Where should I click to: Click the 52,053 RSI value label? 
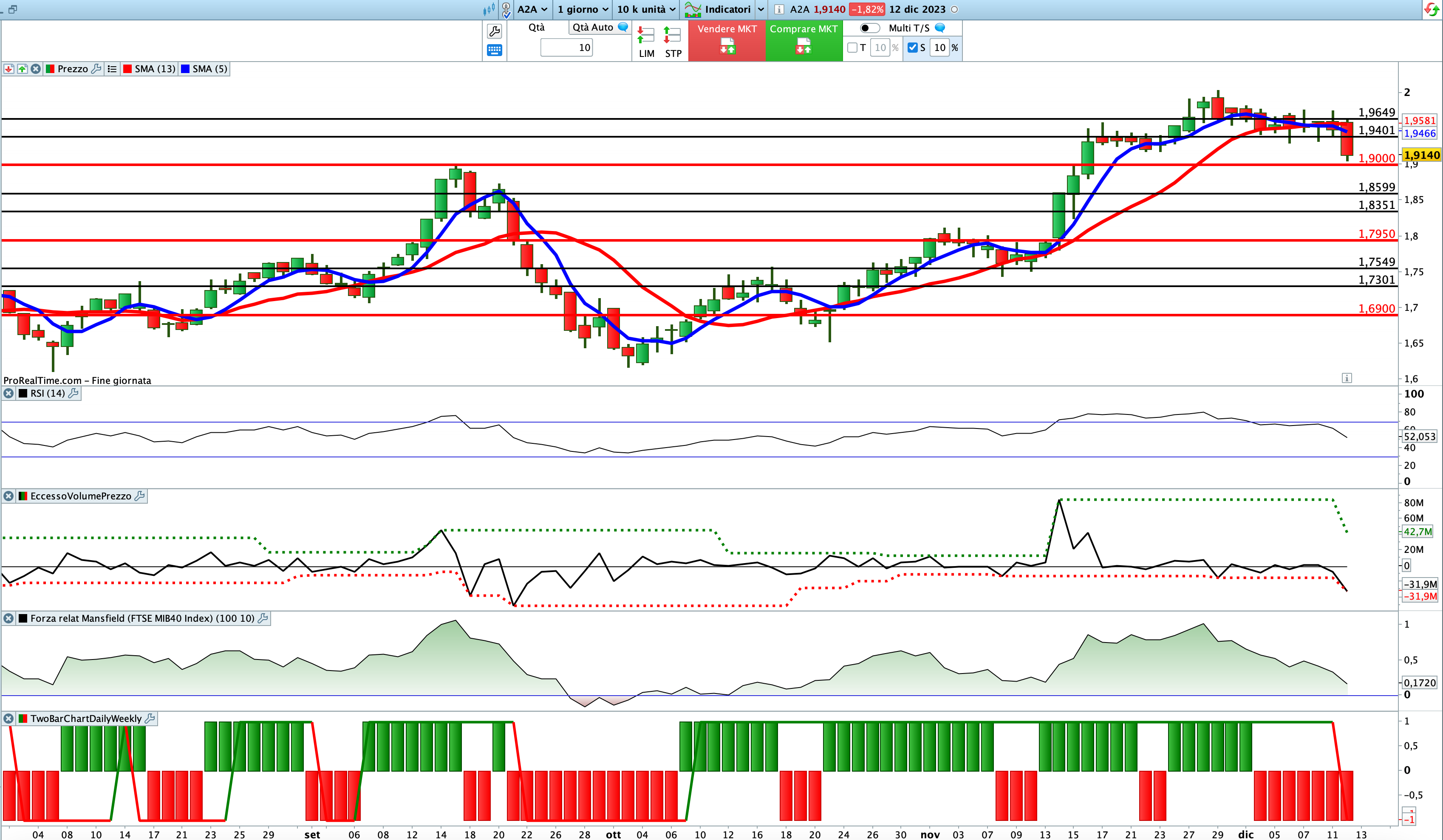(1420, 437)
